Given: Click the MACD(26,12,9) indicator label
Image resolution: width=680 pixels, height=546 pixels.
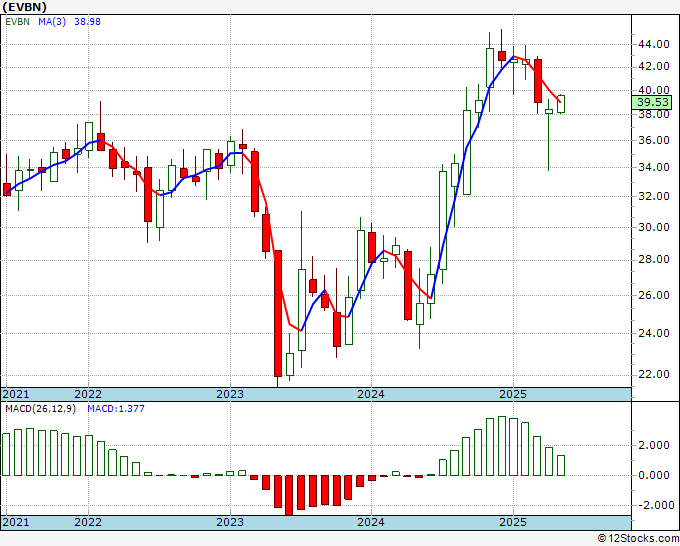Looking at the screenshot, I should [40, 409].
